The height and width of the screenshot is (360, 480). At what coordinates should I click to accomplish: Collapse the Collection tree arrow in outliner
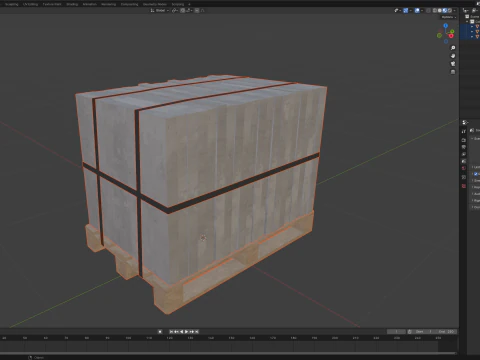point(467,21)
